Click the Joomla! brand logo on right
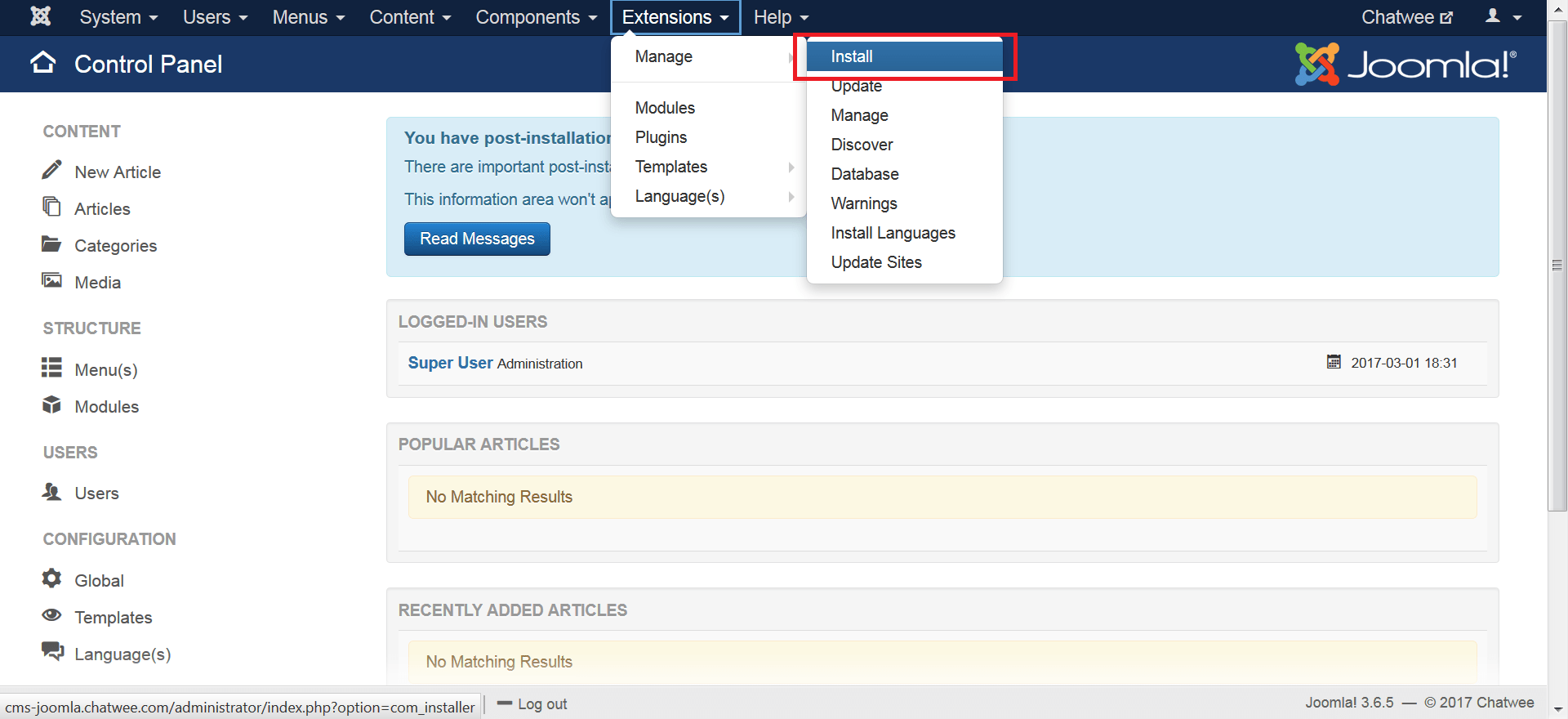The image size is (1568, 719). tap(1405, 64)
